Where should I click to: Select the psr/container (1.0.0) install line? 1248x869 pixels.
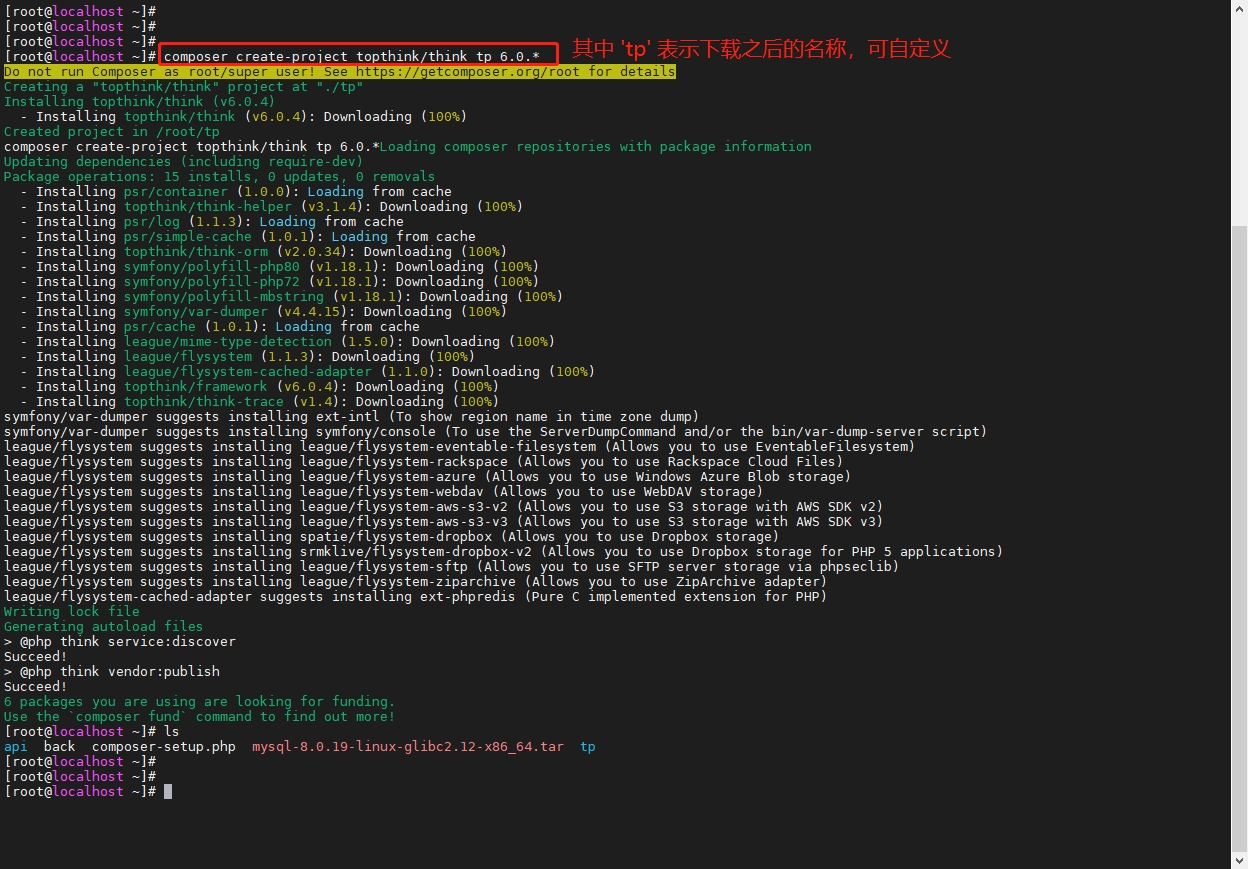[236, 192]
